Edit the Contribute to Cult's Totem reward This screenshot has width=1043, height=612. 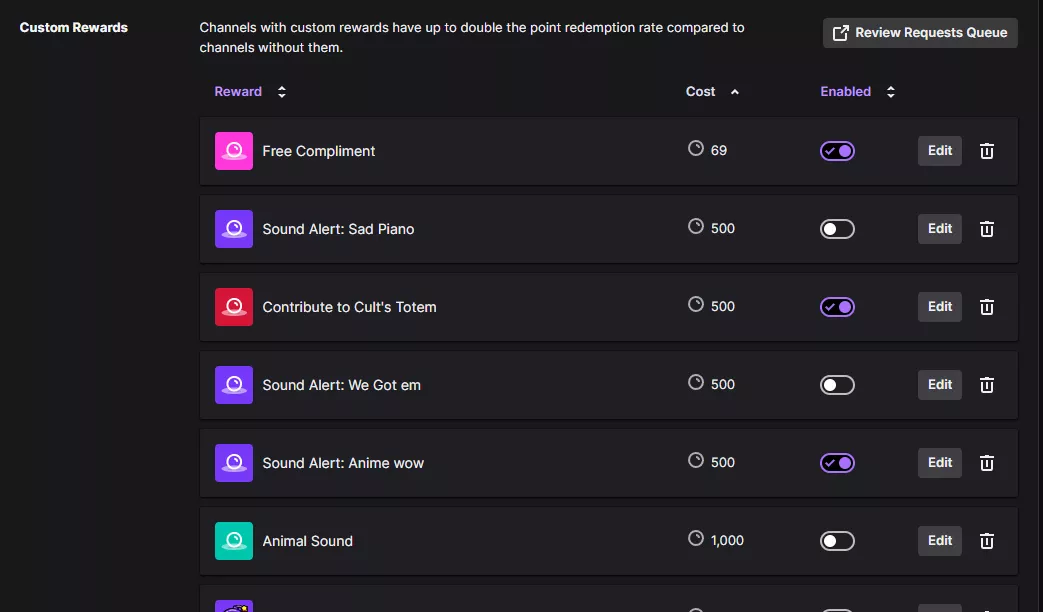(x=939, y=307)
